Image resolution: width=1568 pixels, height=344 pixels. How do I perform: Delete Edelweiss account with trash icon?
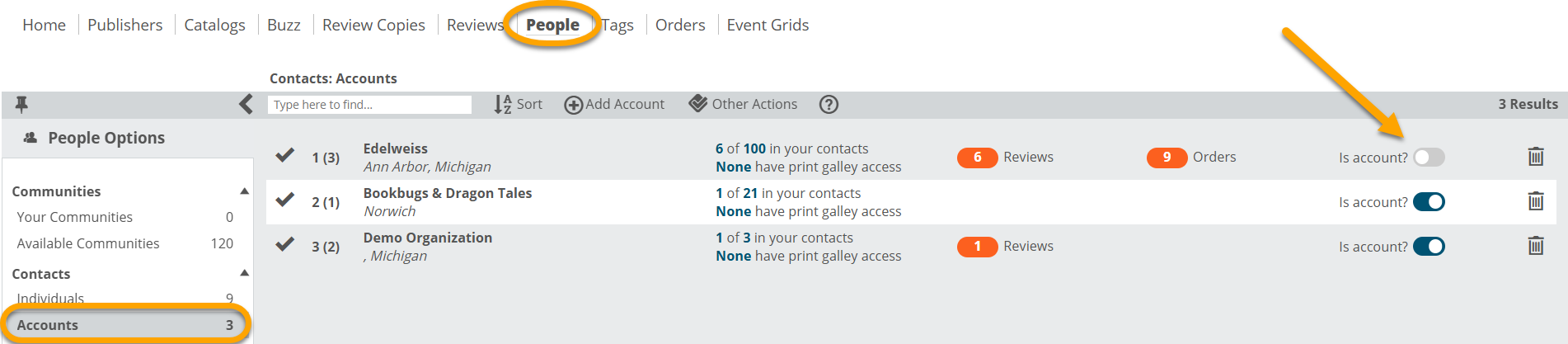coord(1535,157)
